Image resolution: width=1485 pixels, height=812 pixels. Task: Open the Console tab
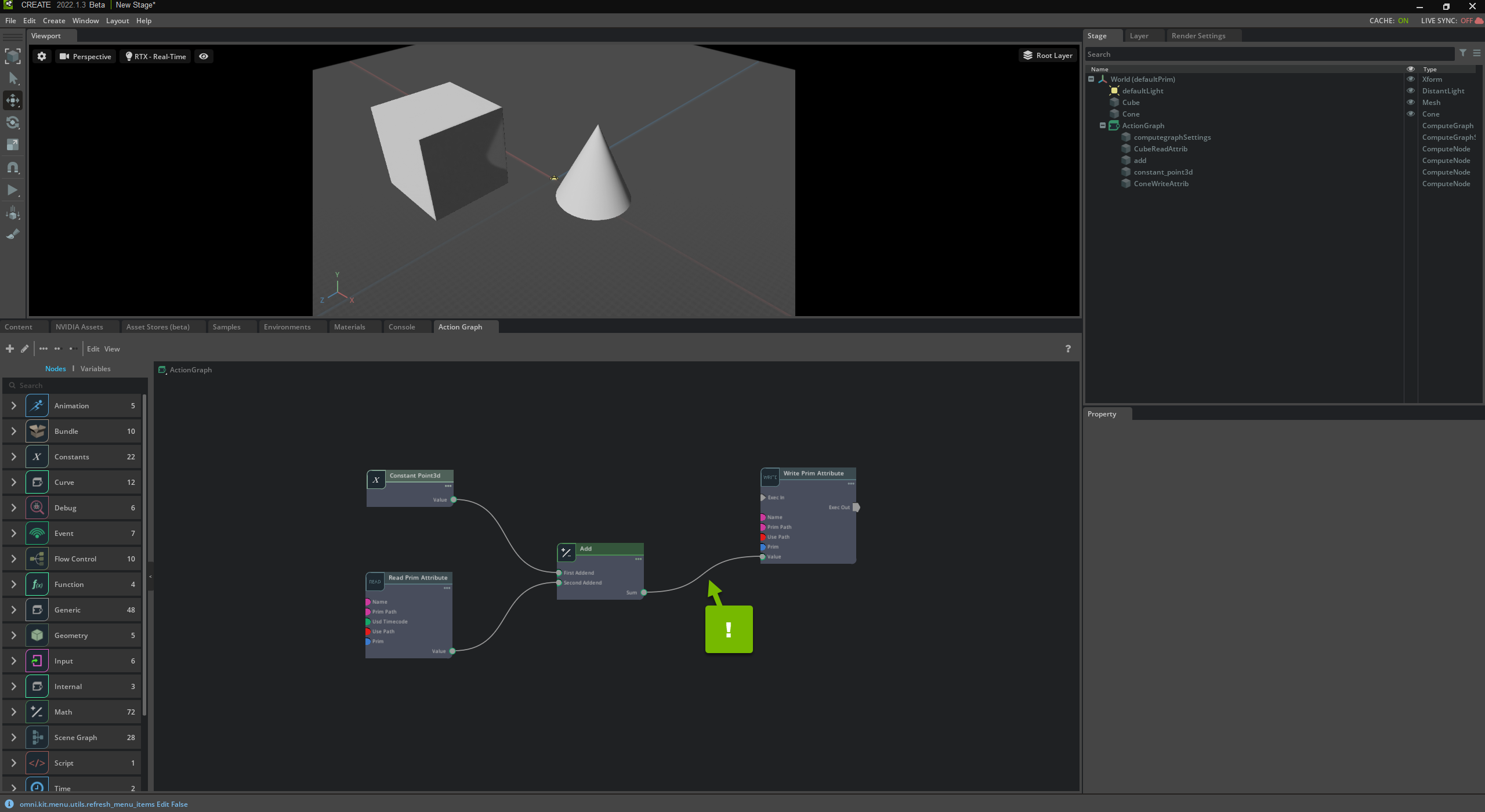(x=401, y=327)
